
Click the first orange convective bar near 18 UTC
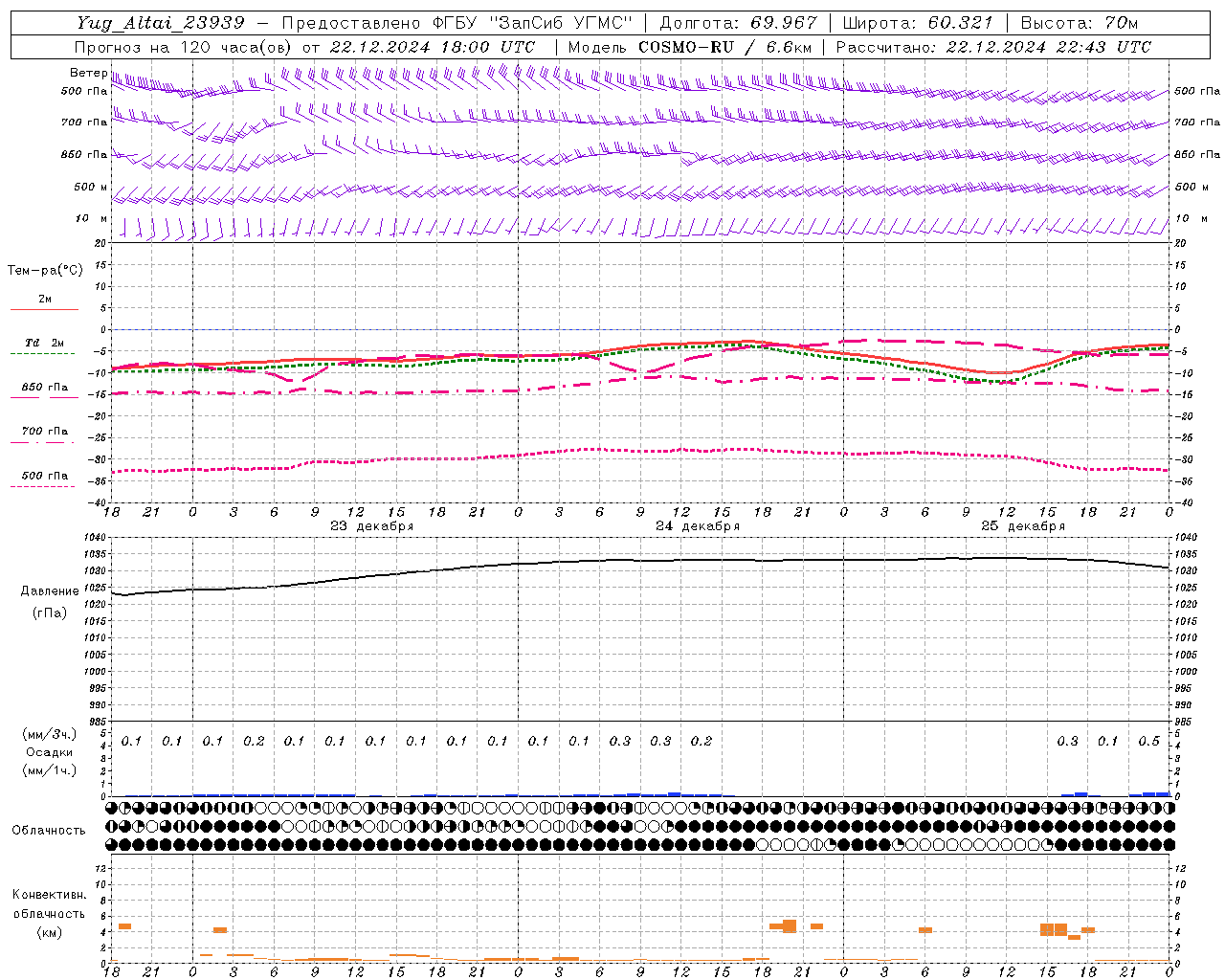[124, 926]
